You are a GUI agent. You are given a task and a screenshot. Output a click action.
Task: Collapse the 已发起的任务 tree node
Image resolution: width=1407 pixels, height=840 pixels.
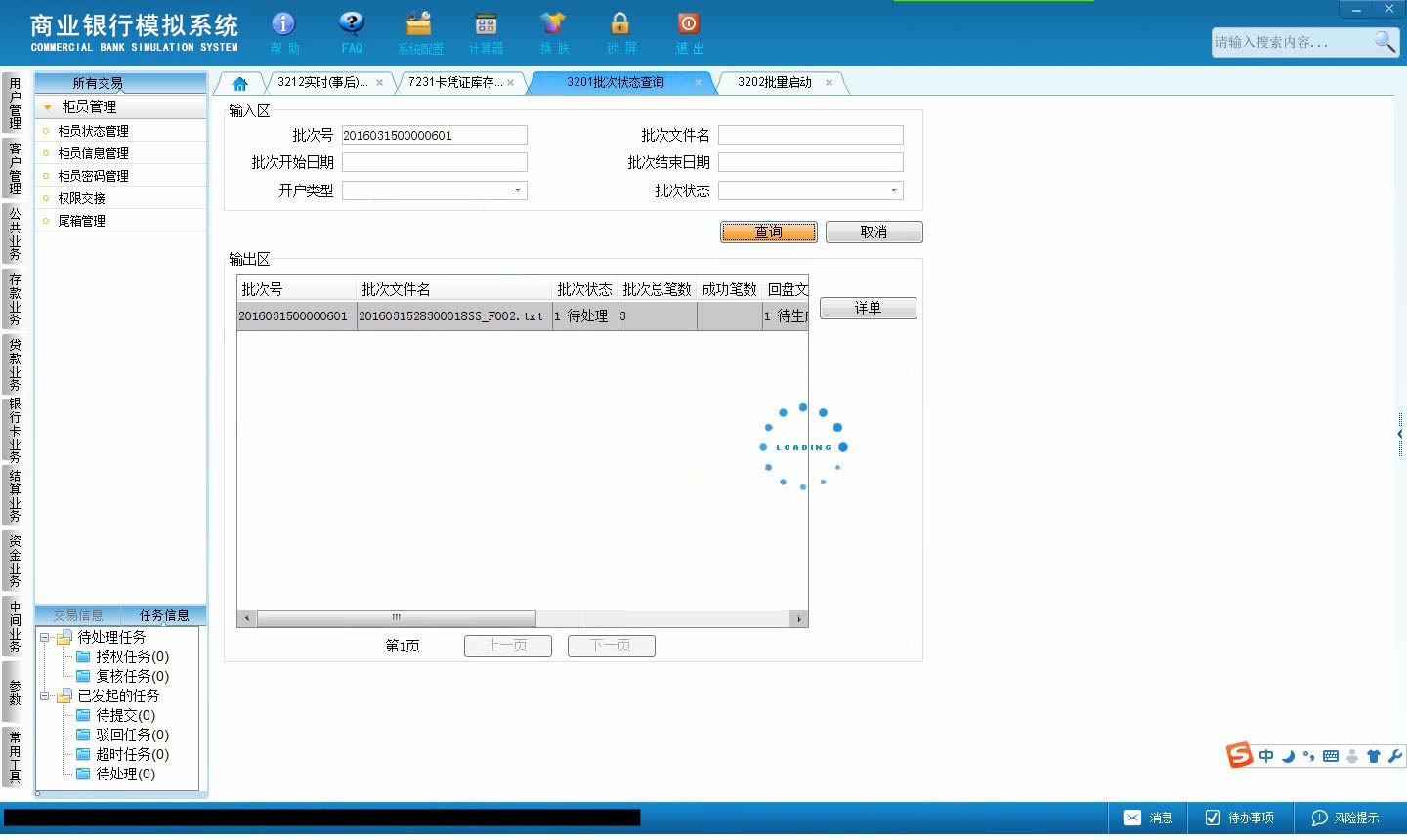point(44,696)
